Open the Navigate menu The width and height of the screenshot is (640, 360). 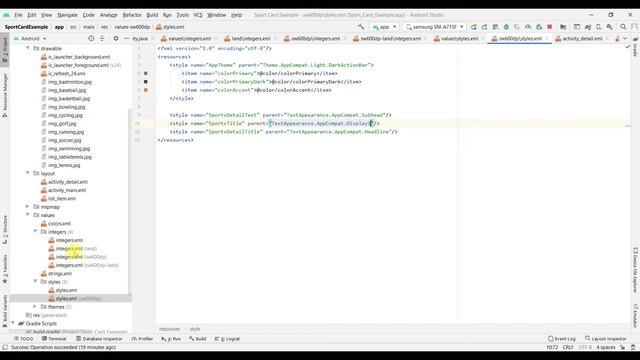coord(67,15)
